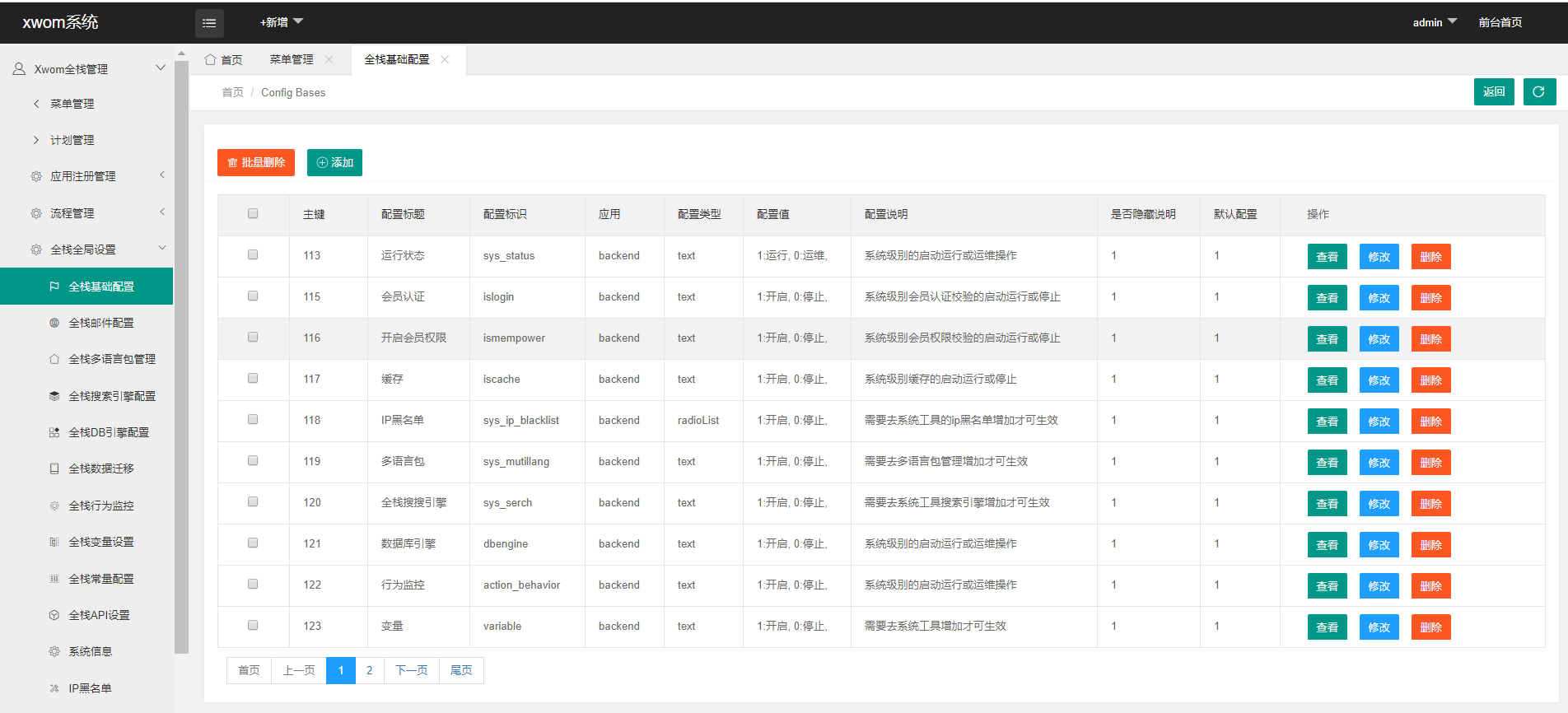
Task: Click the layers icon of 全栈搜索引擎配置
Action: (54, 396)
